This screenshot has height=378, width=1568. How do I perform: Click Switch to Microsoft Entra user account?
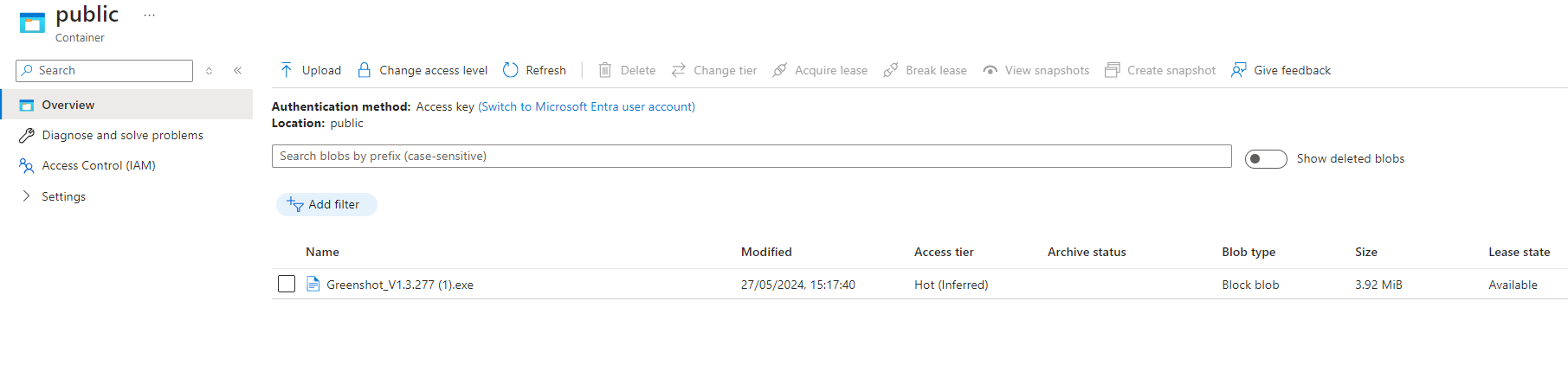point(586,107)
